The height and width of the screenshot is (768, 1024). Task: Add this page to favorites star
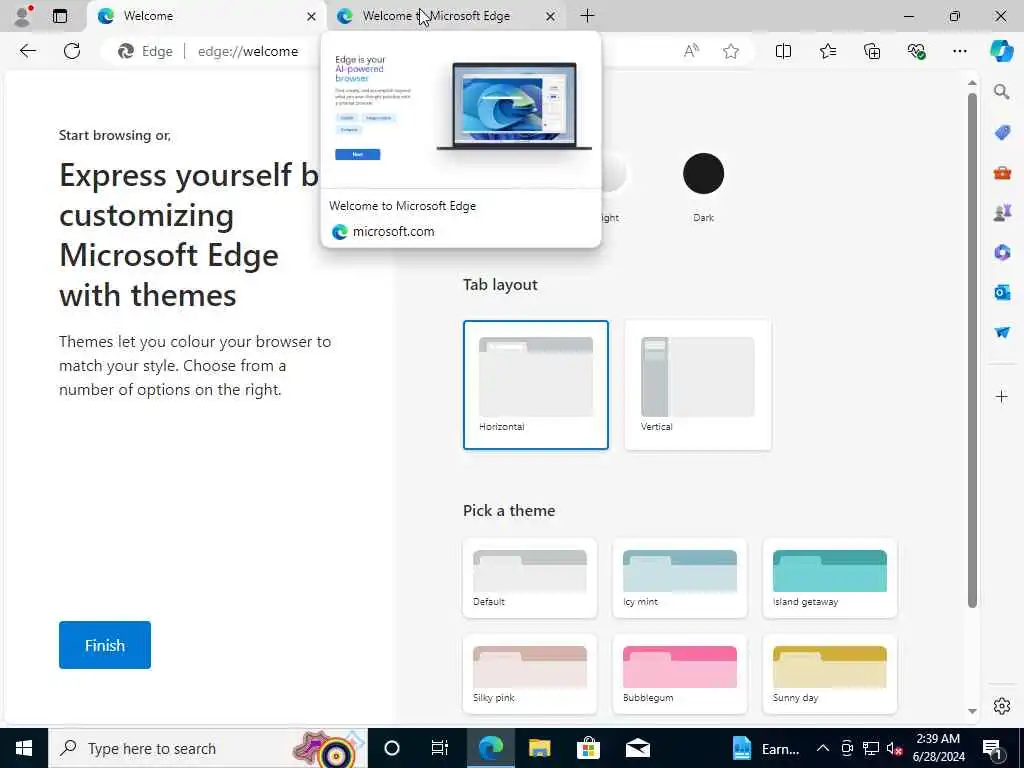click(731, 51)
